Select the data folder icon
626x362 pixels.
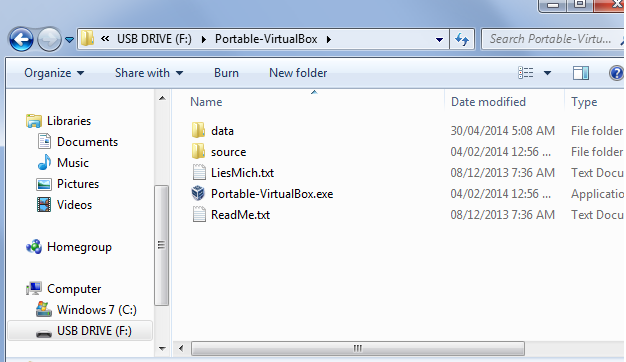[198, 131]
